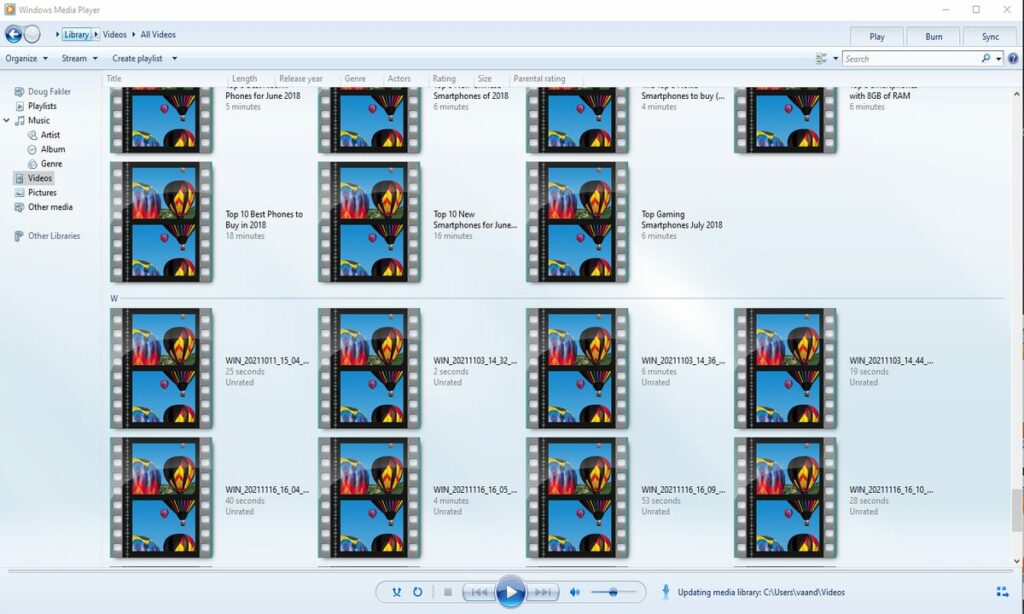The width and height of the screenshot is (1024, 614).
Task: Select WIN_20211103_14_32 video thumbnail
Action: click(370, 368)
